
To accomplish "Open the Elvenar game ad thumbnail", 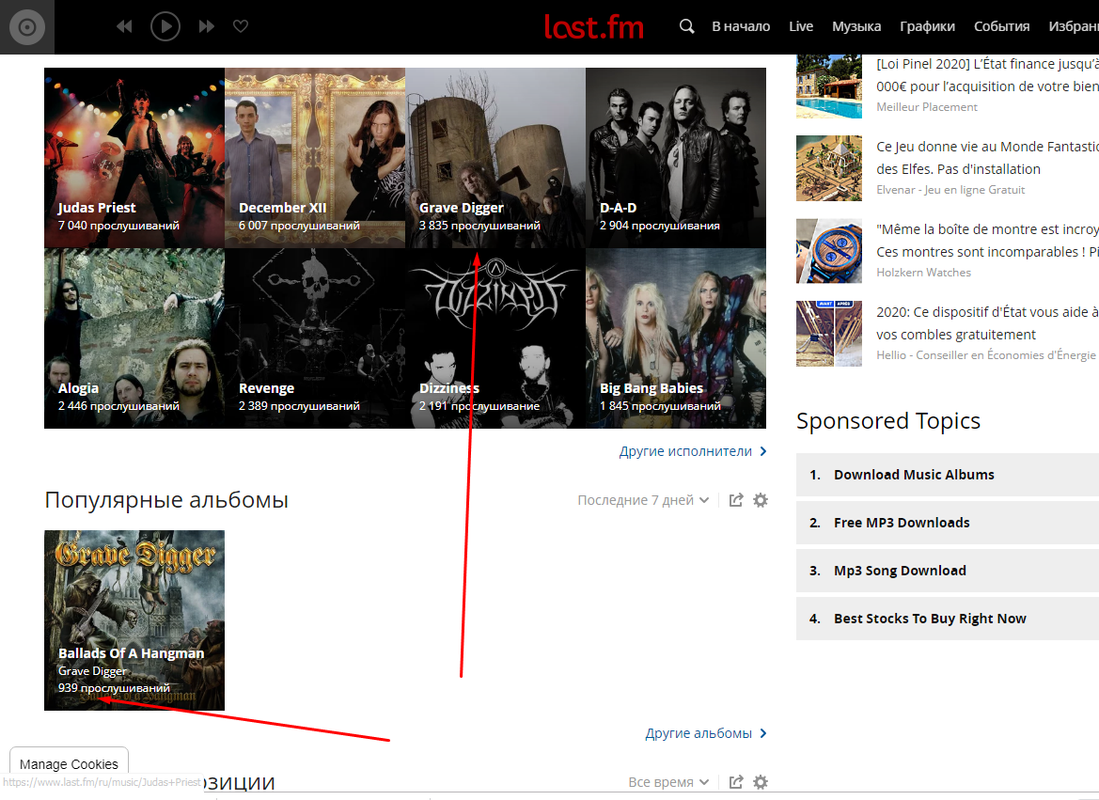I will (x=828, y=168).
